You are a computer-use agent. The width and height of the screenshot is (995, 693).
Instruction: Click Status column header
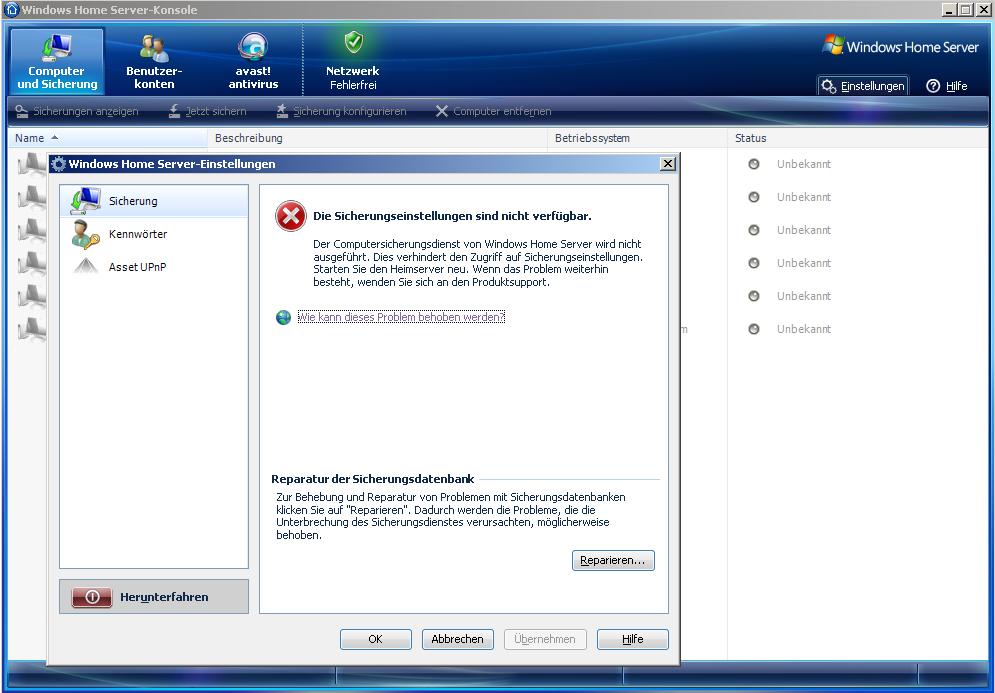point(858,138)
